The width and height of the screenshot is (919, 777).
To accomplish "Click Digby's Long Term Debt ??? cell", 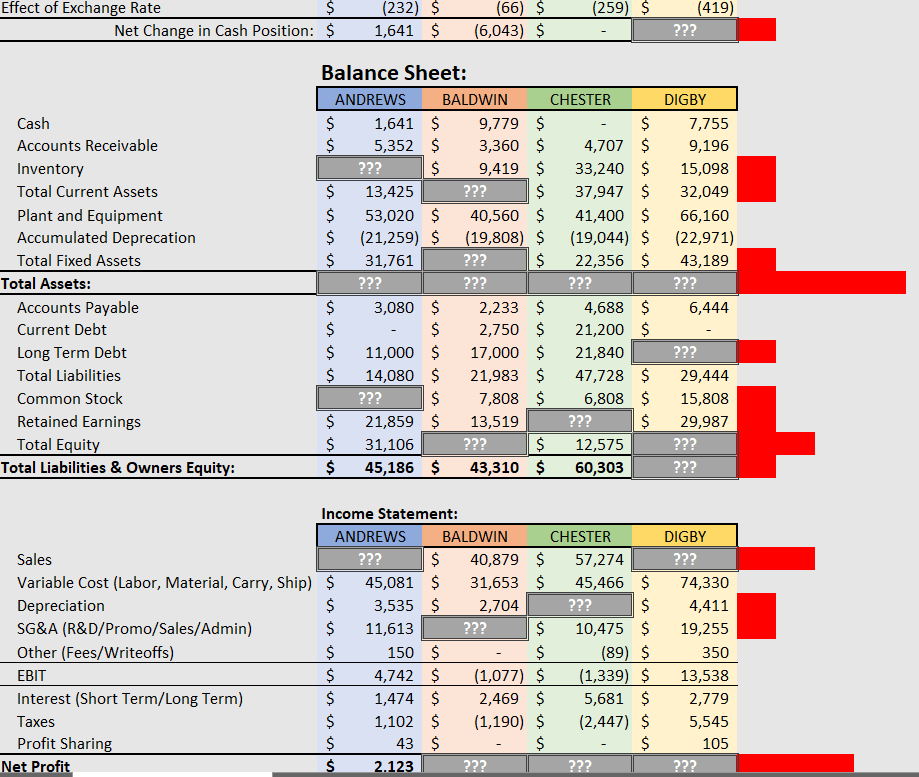I will 684,351.
